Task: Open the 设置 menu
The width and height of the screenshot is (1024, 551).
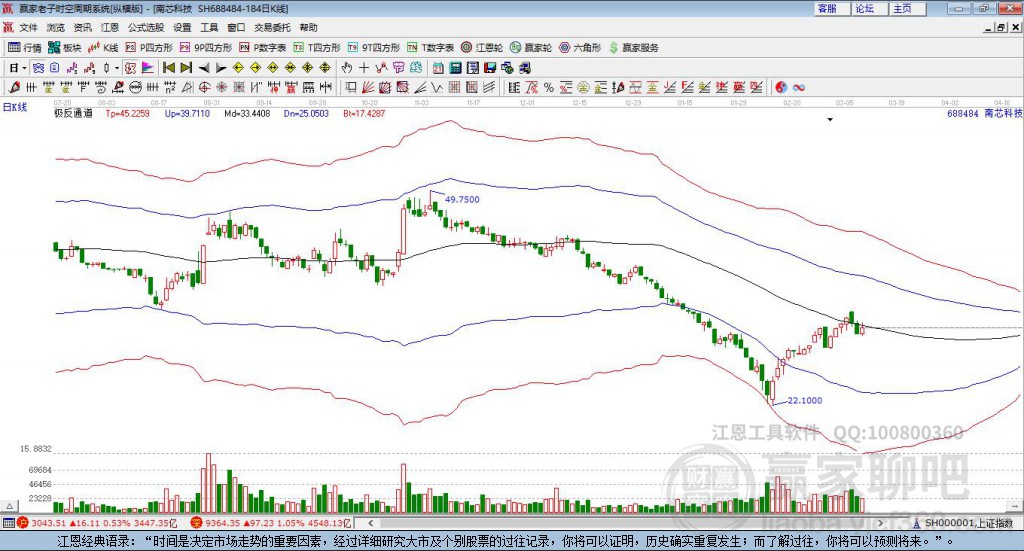Action: point(182,27)
